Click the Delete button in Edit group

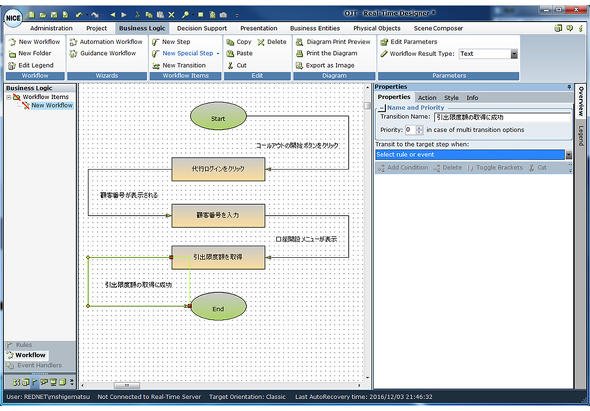click(x=272, y=42)
